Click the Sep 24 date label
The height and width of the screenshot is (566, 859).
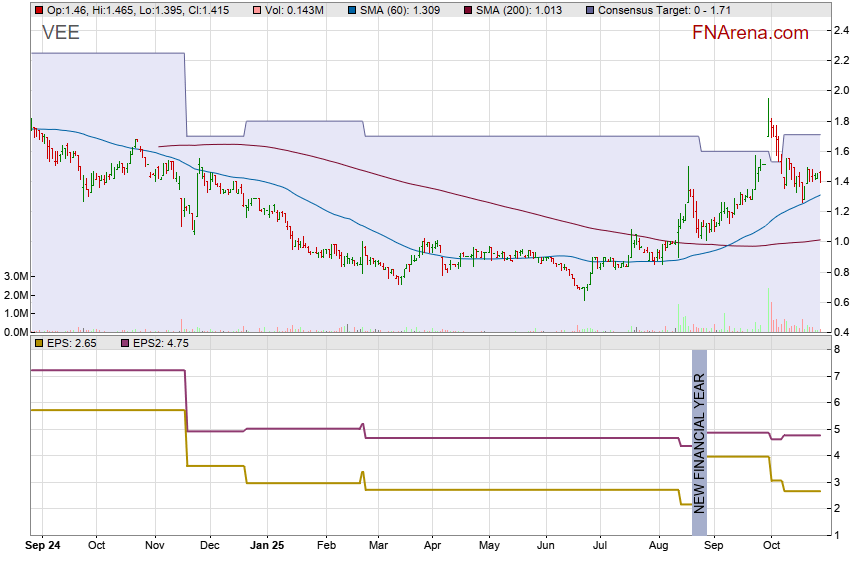tap(43, 546)
